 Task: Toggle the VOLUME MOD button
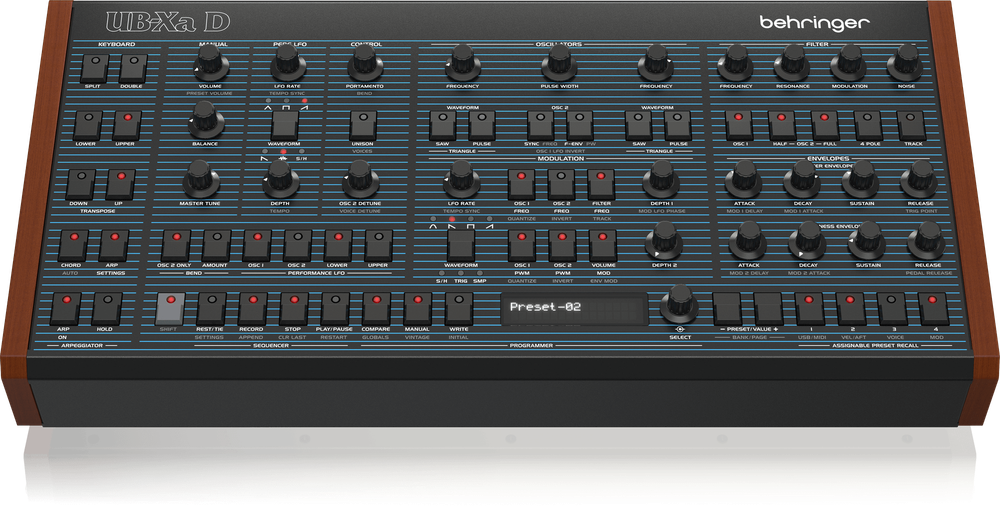(x=603, y=246)
